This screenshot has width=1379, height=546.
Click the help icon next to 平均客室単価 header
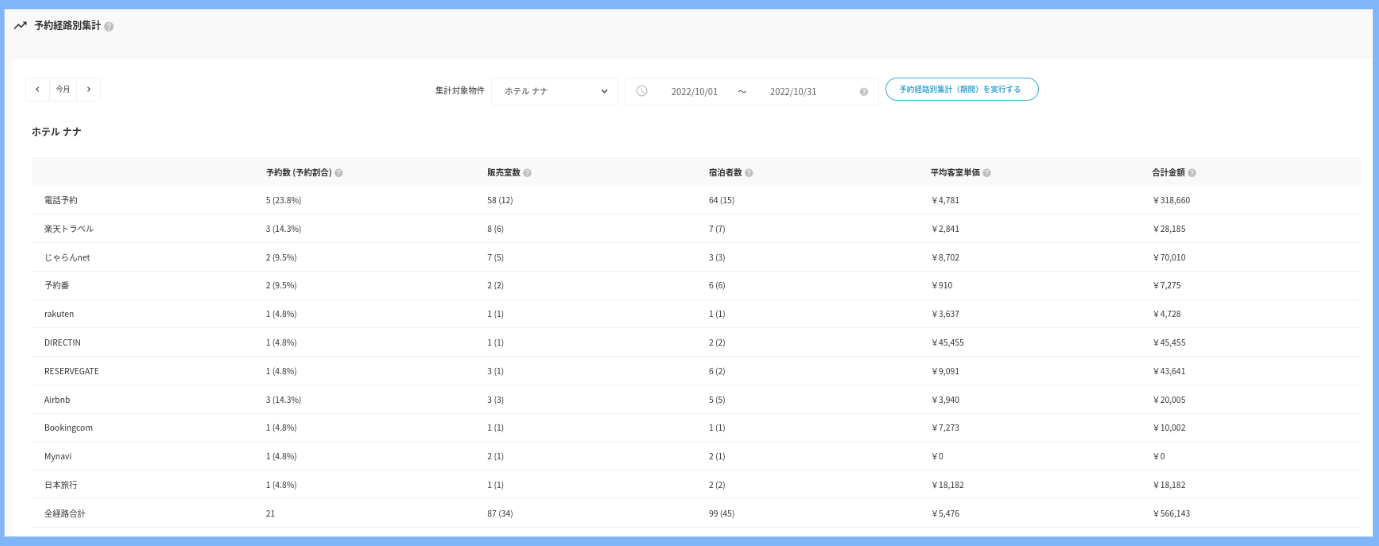(986, 173)
